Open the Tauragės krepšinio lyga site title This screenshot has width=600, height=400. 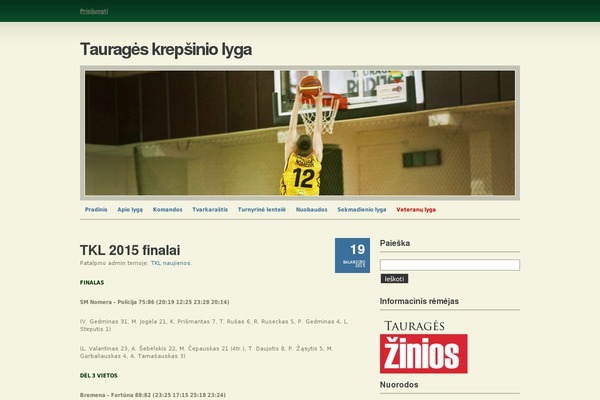coord(166,49)
